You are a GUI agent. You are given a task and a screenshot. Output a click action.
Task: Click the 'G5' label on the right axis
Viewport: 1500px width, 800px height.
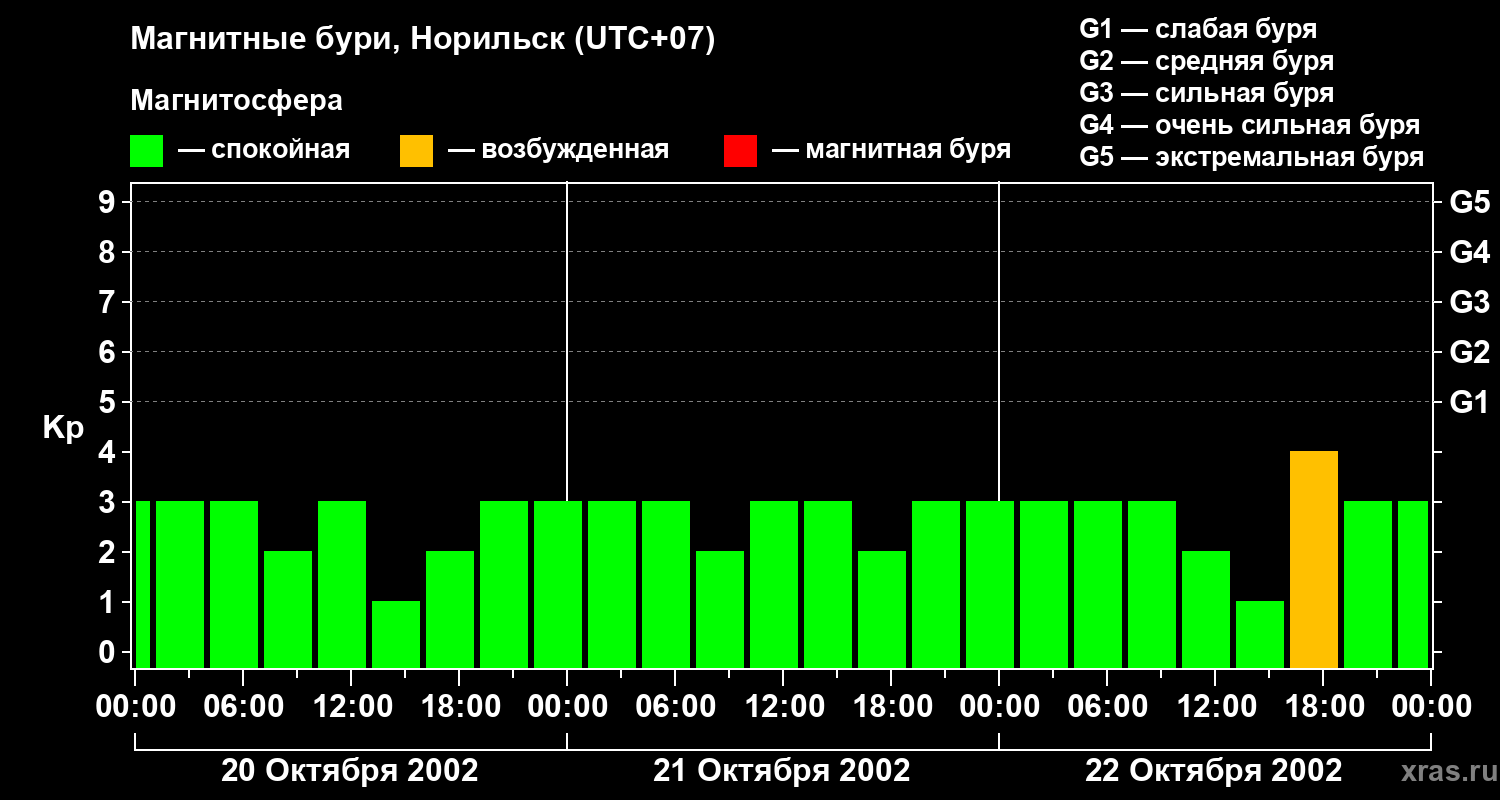pos(1470,203)
